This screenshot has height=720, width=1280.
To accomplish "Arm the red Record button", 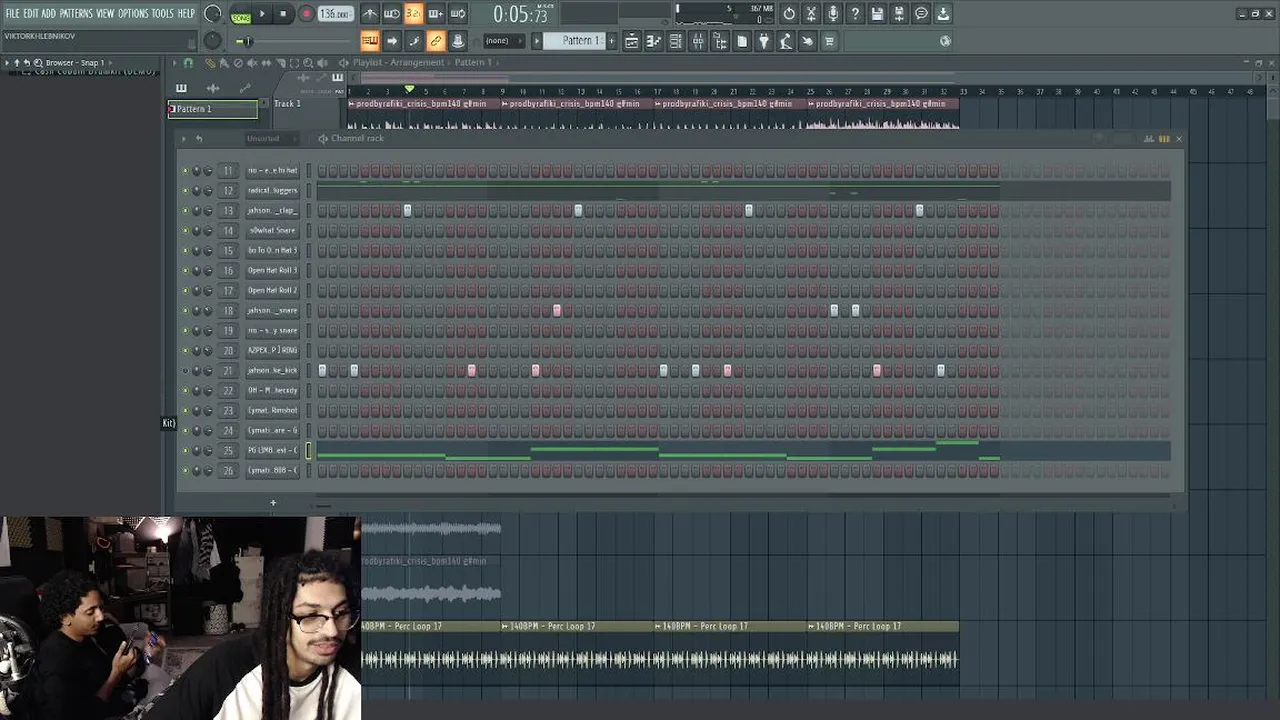I will click(306, 14).
